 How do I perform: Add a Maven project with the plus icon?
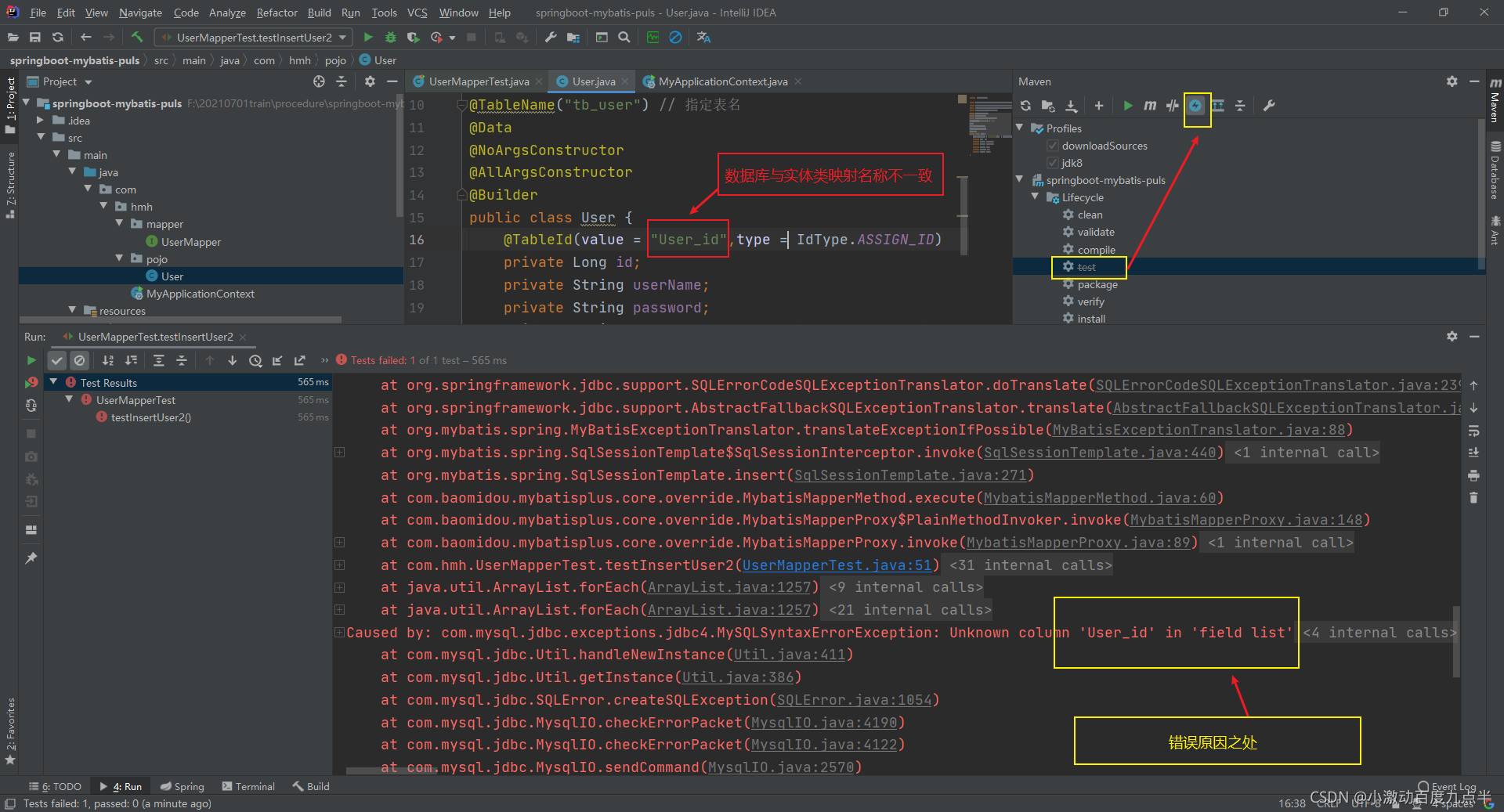click(1098, 106)
